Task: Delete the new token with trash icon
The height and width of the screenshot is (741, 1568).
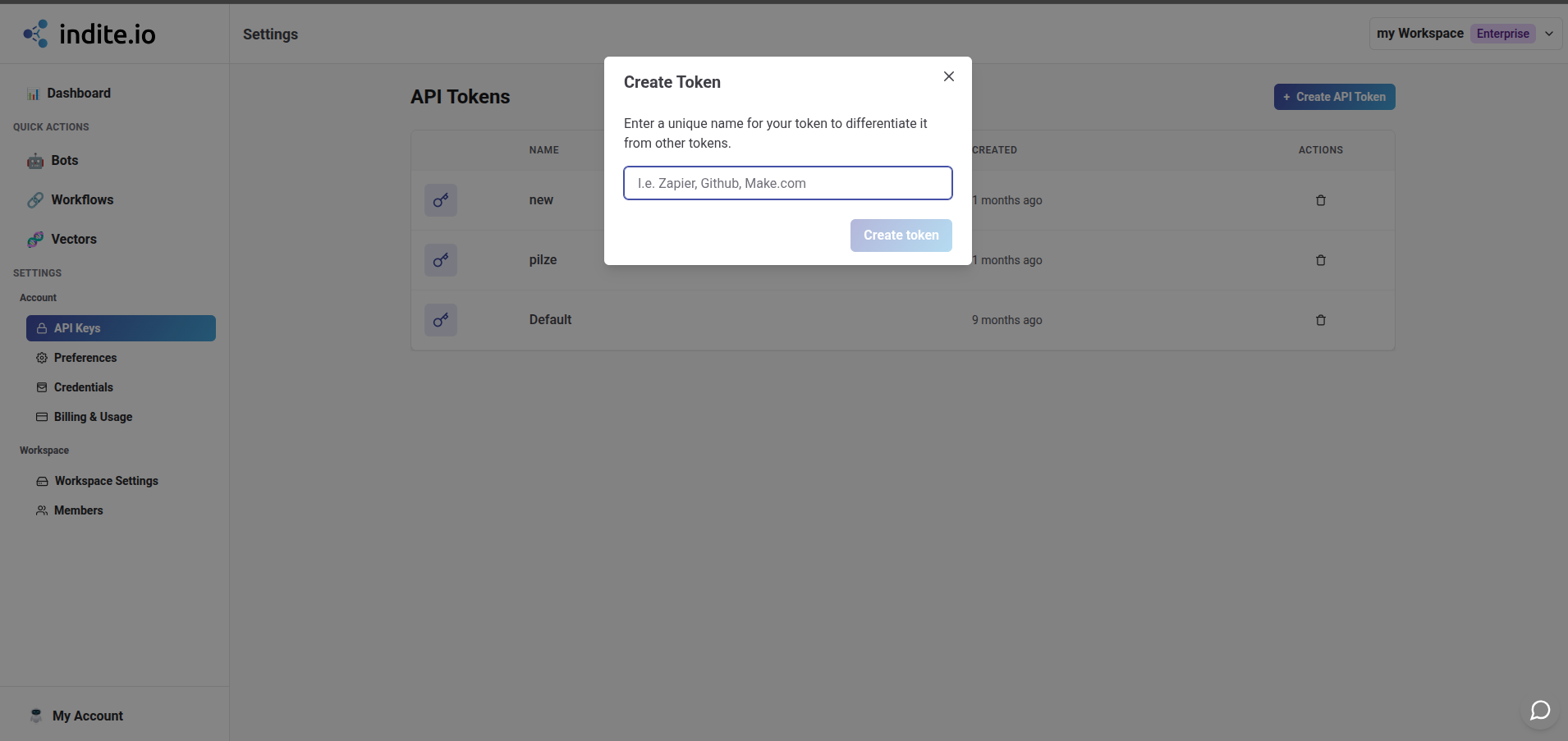Action: (1319, 200)
